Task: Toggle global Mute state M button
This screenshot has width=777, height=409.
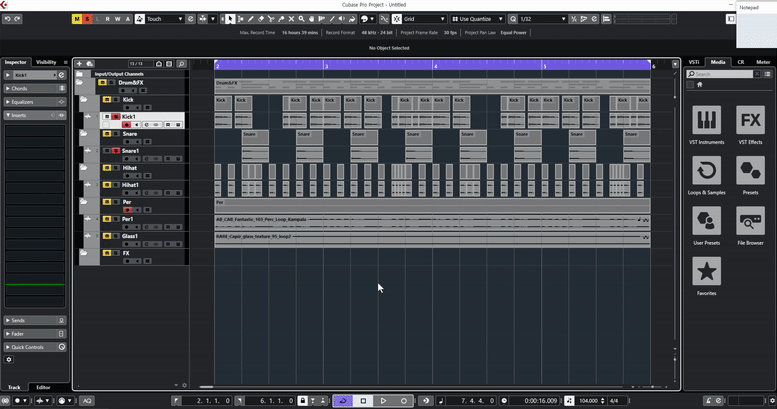Action: tap(77, 19)
